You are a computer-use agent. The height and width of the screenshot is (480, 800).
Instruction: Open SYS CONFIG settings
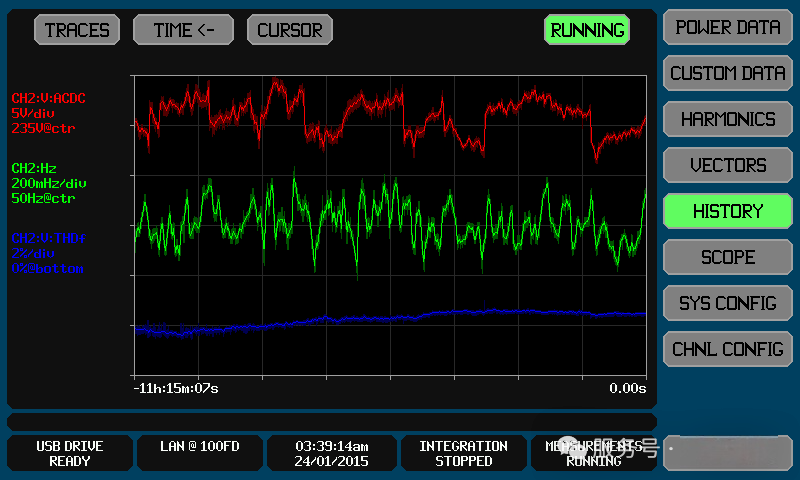click(x=727, y=303)
